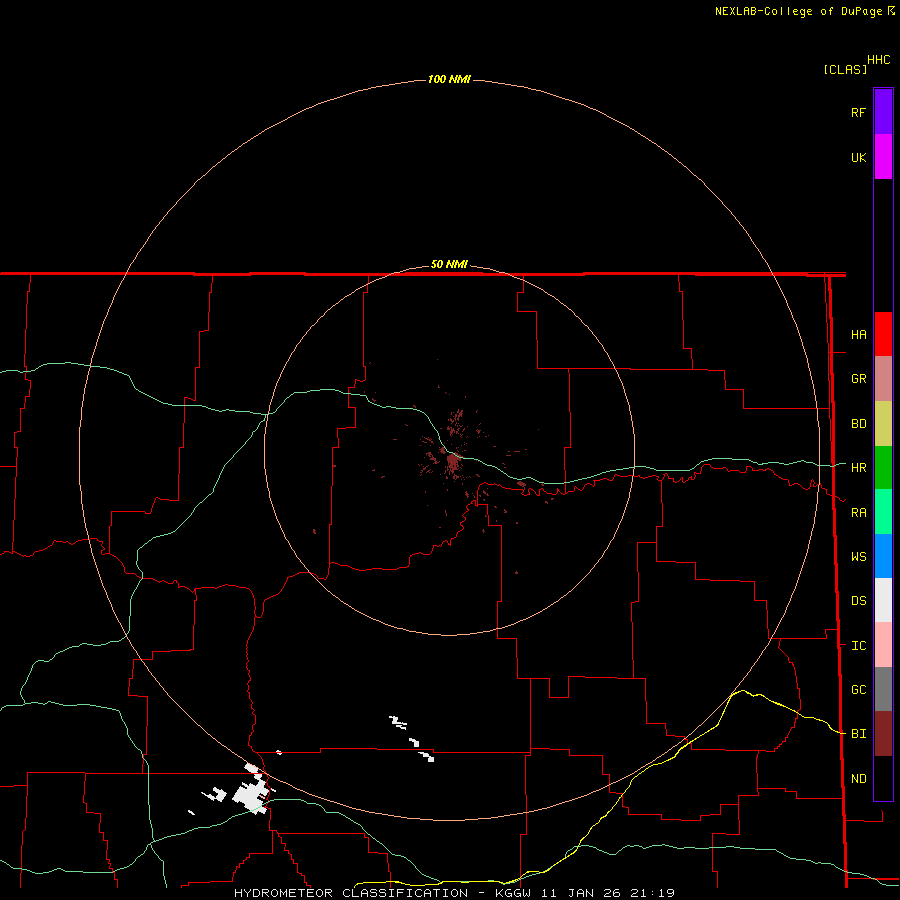Click the RA legend label

tap(858, 513)
